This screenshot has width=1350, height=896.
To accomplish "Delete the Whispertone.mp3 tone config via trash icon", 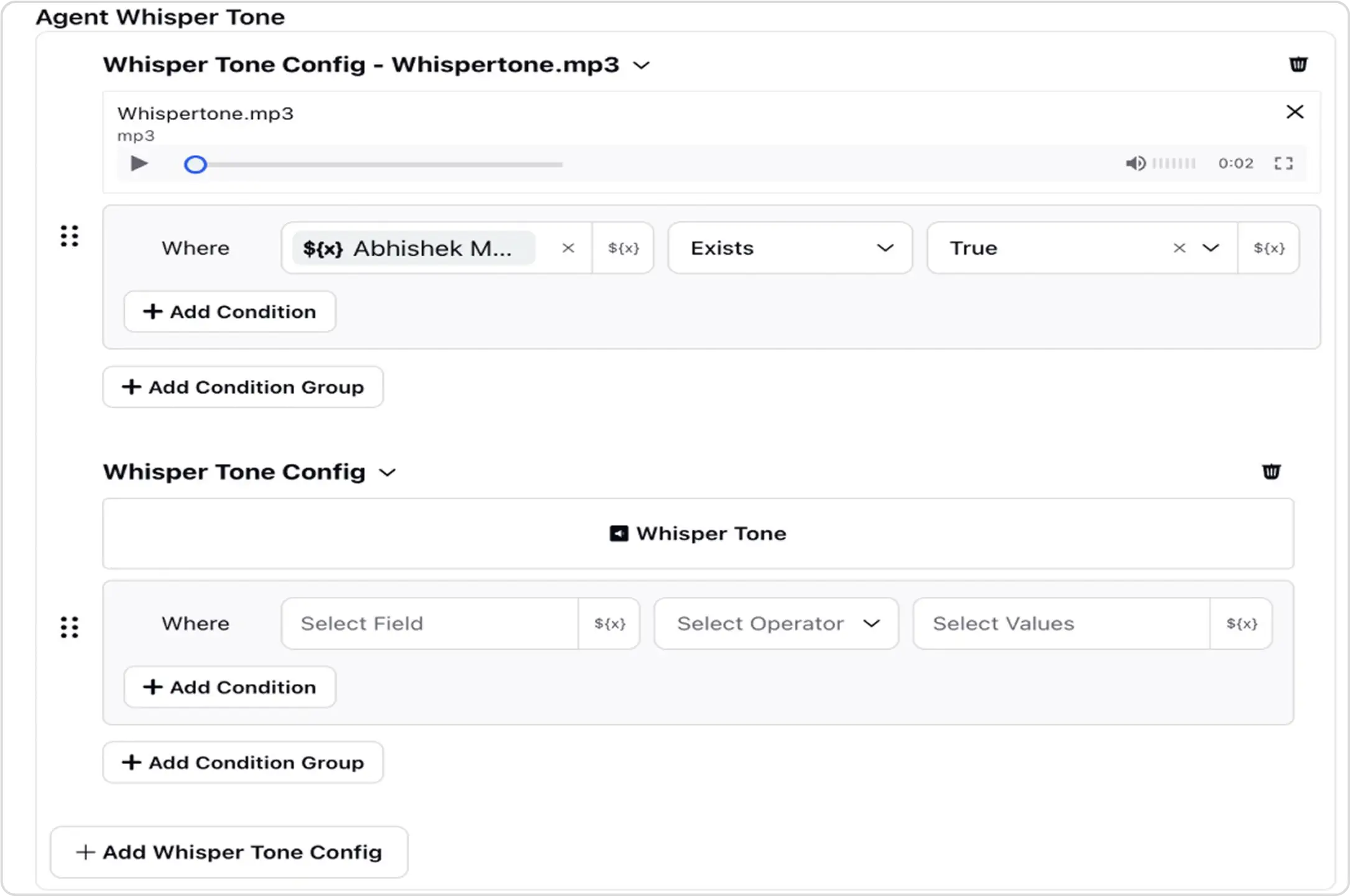I will (x=1298, y=64).
